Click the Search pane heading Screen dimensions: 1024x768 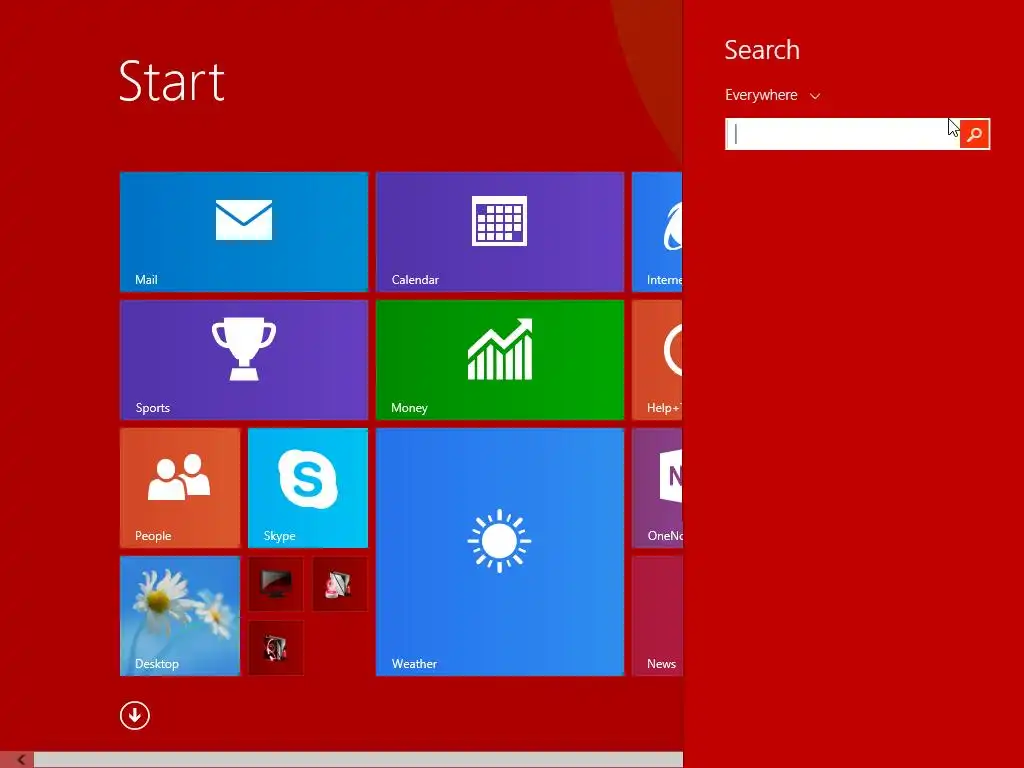(762, 50)
